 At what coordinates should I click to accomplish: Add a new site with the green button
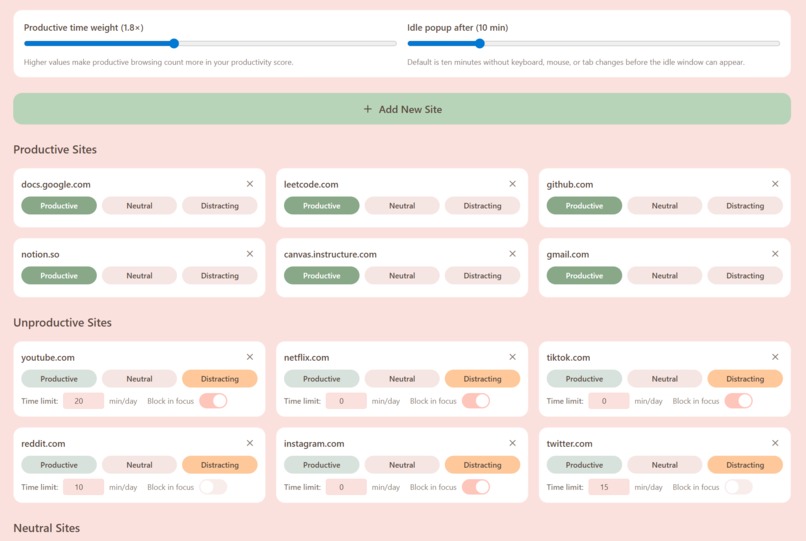tap(402, 109)
